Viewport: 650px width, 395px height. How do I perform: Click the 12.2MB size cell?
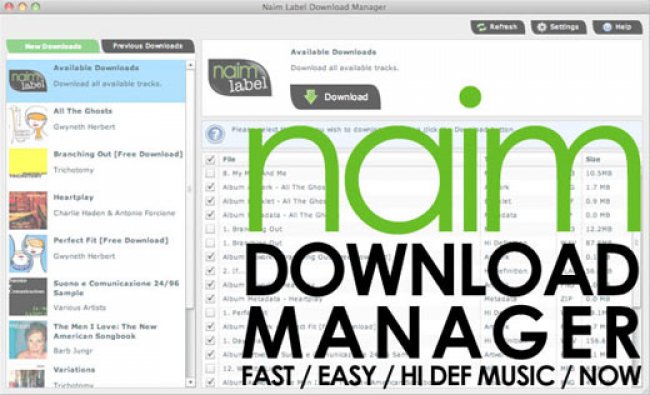pos(599,229)
